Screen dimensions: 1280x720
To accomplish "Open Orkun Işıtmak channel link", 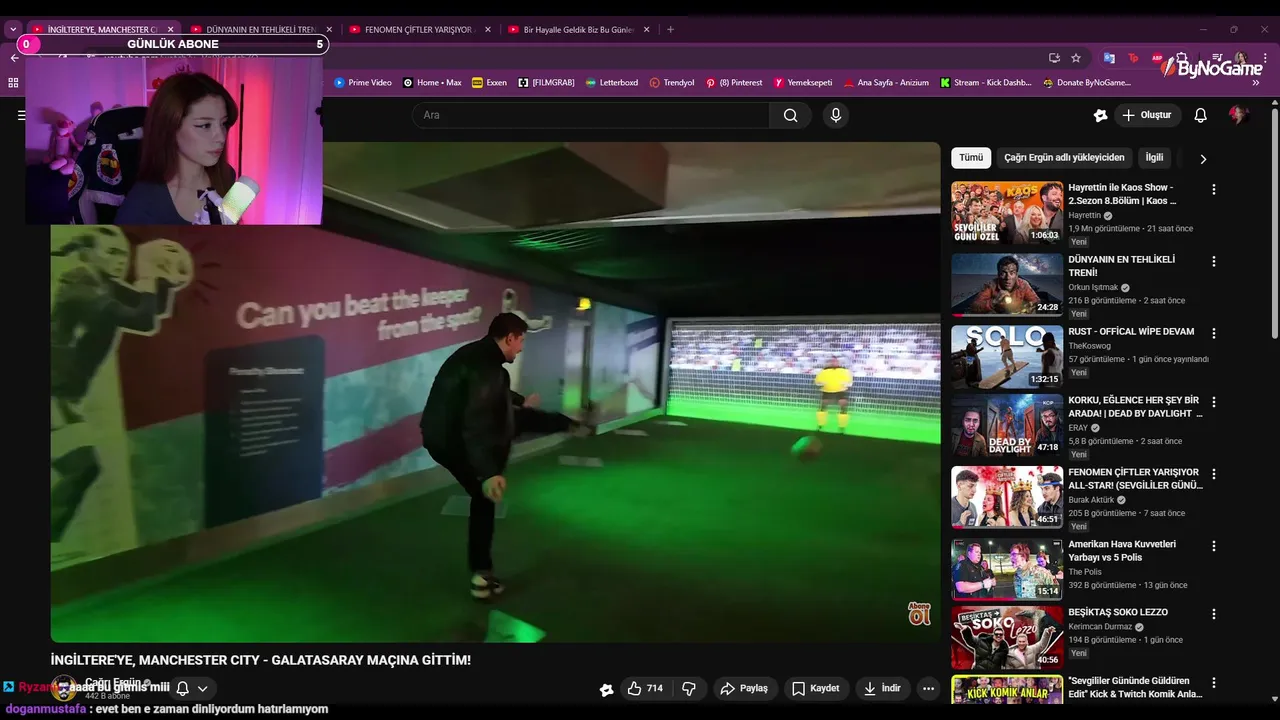I will pos(1093,287).
